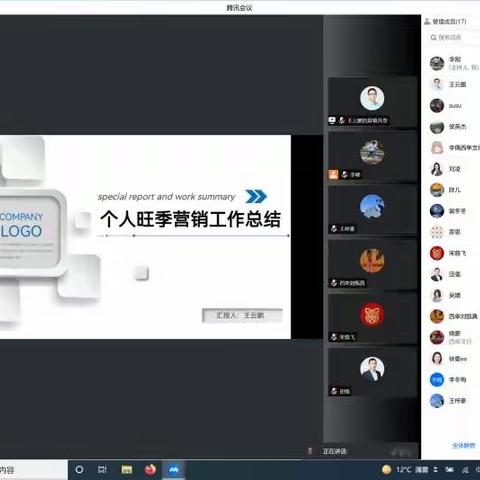Select 王梓豪 at the bottom of the member list

pyautogui.click(x=454, y=401)
